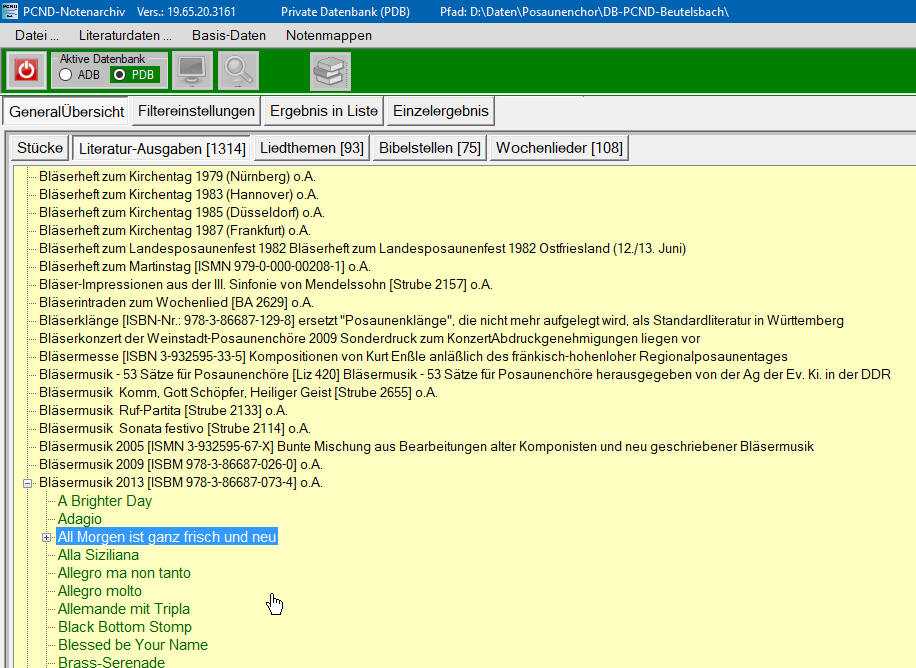Select the piece Brass-Serenade
The image size is (916, 668).
click(x=111, y=662)
